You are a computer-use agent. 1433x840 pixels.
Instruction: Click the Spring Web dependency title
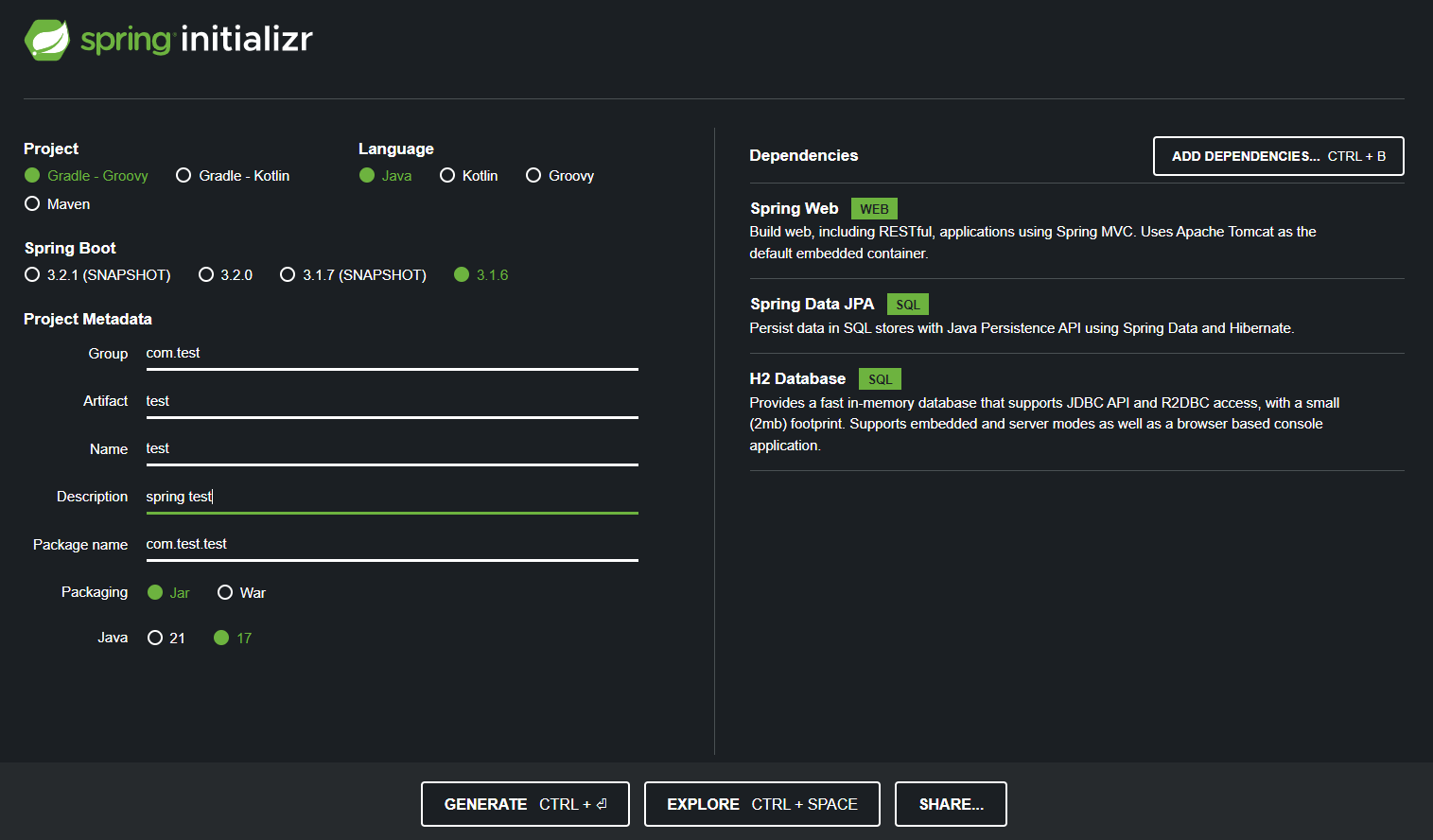[794, 209]
